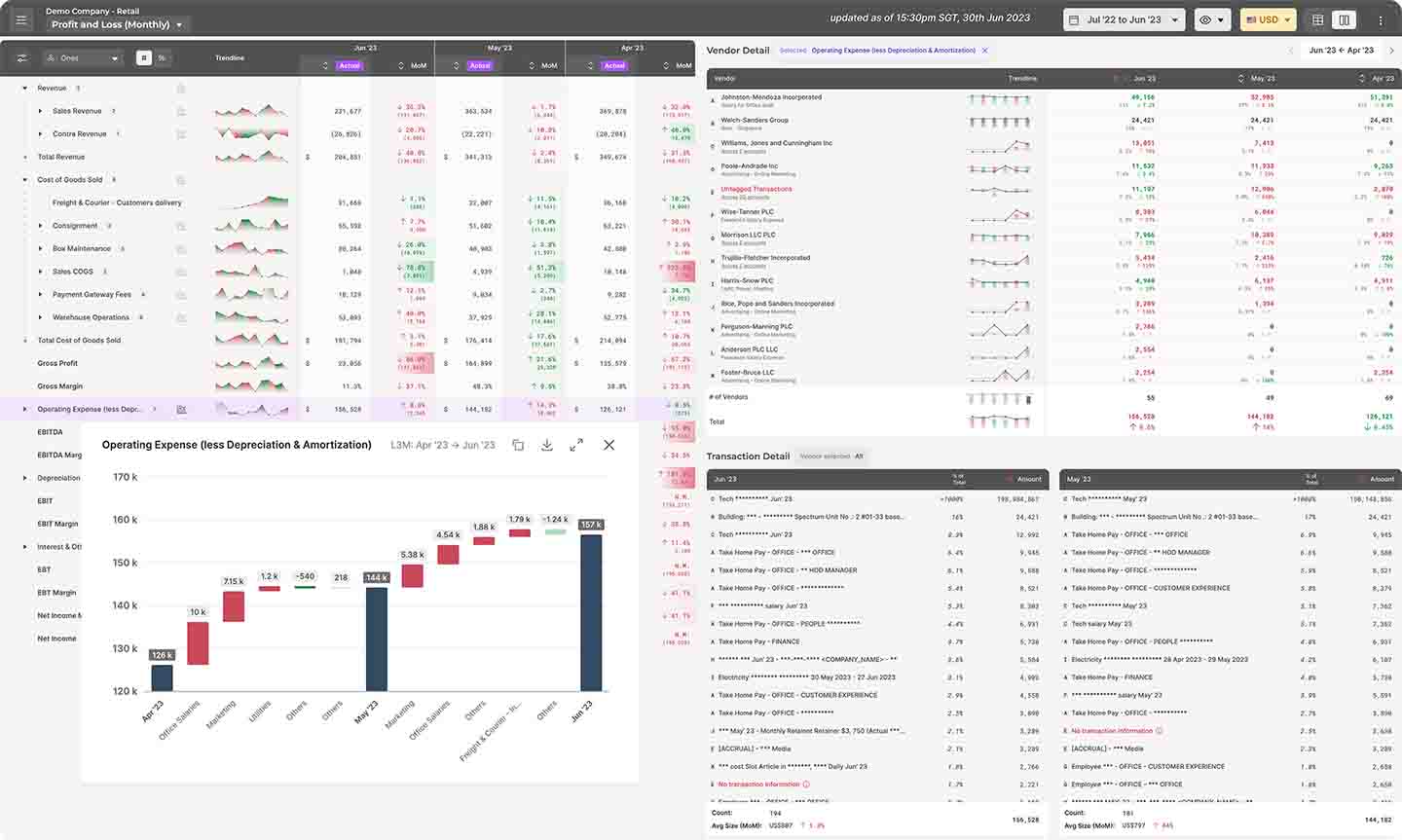Open chart icon on Sales Revenue row

coord(181,111)
